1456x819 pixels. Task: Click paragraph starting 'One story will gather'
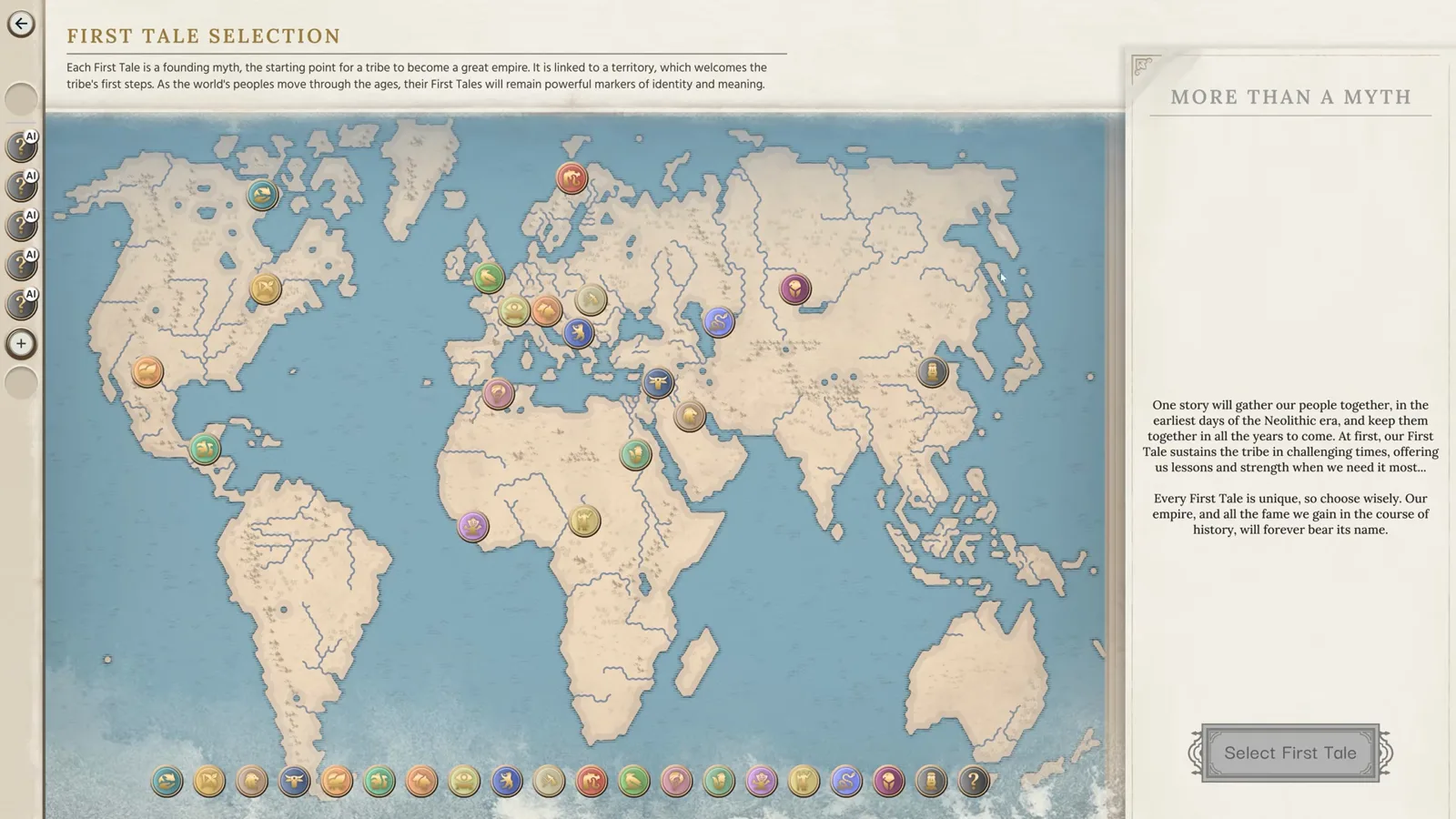pos(1290,436)
